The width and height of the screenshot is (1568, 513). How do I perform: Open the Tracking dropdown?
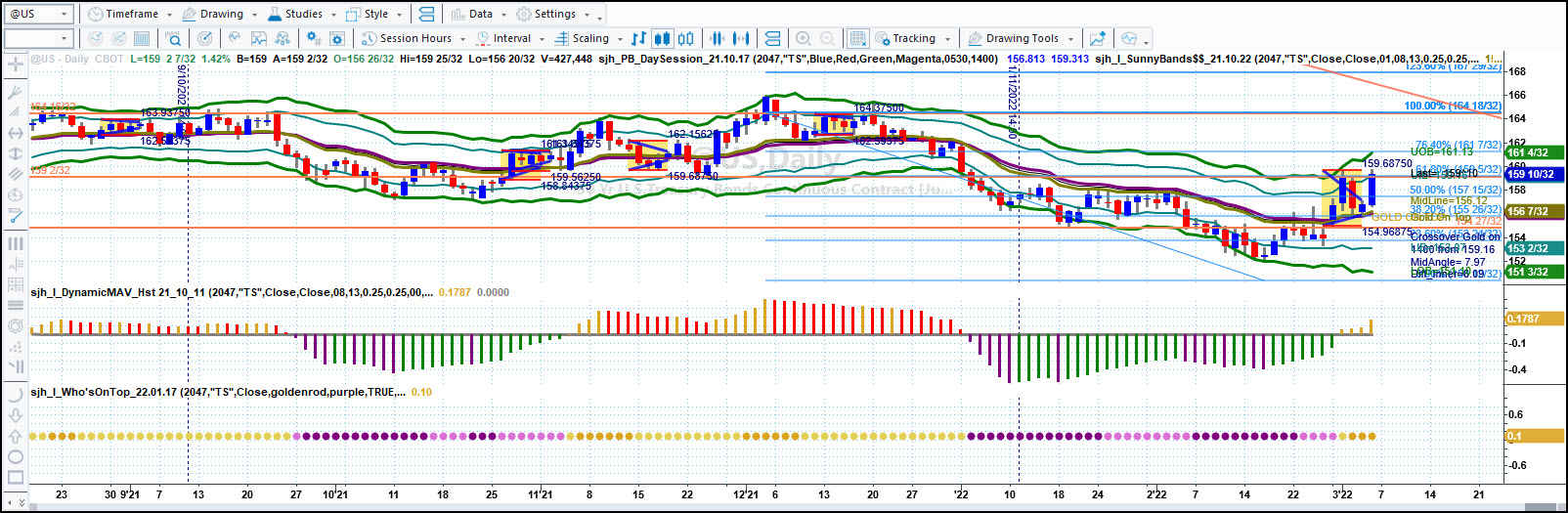click(913, 38)
